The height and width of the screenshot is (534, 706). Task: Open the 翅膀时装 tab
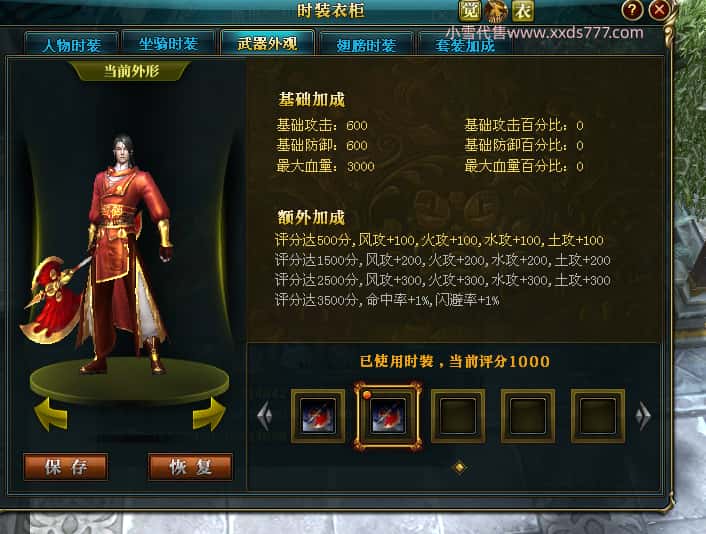(366, 44)
